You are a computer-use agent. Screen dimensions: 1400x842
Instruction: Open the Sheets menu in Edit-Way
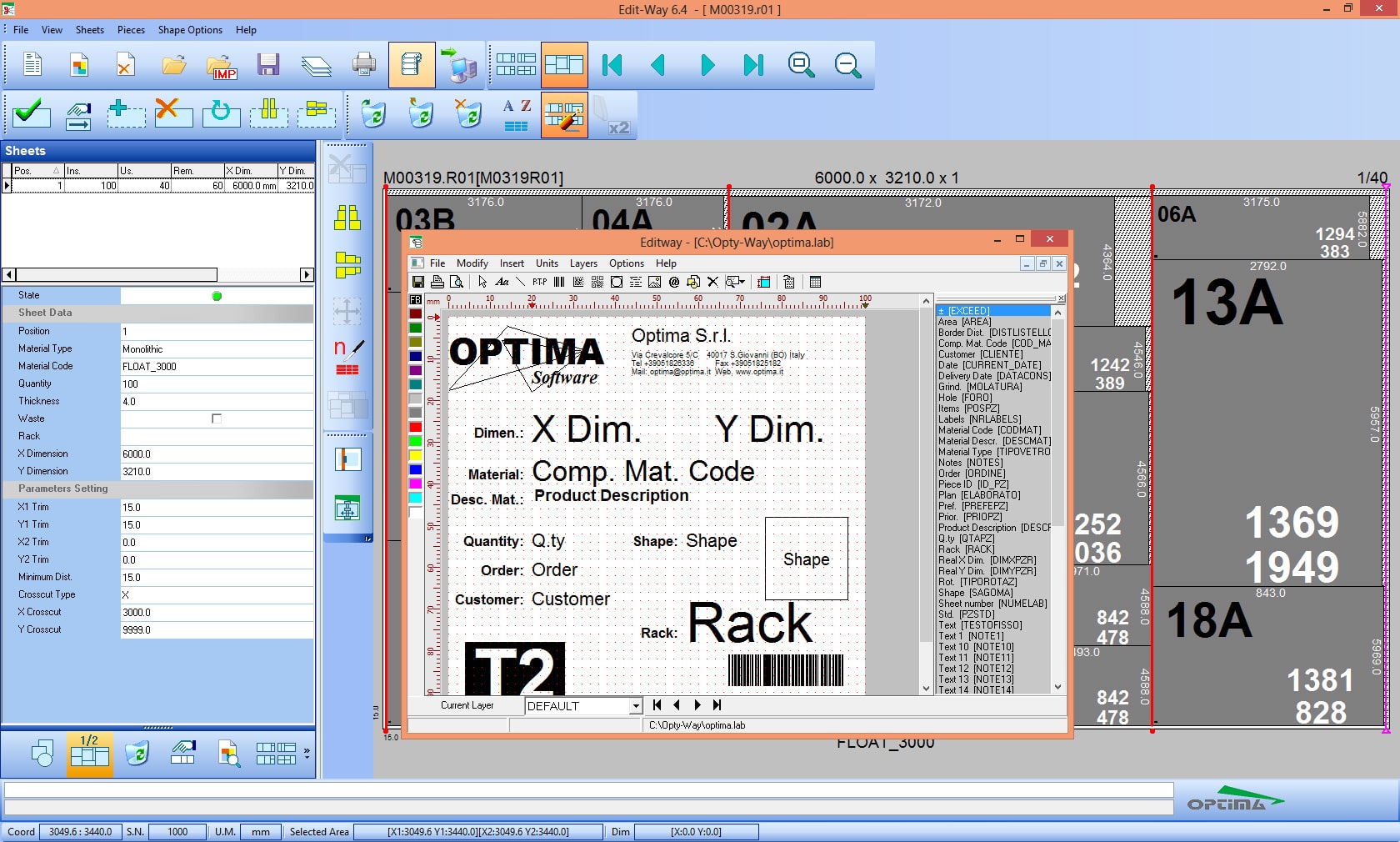89,30
